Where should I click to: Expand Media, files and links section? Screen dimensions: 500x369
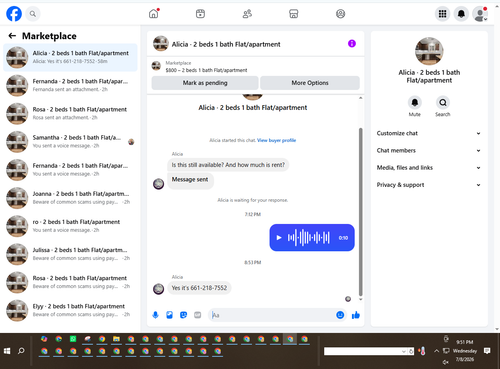(429, 168)
